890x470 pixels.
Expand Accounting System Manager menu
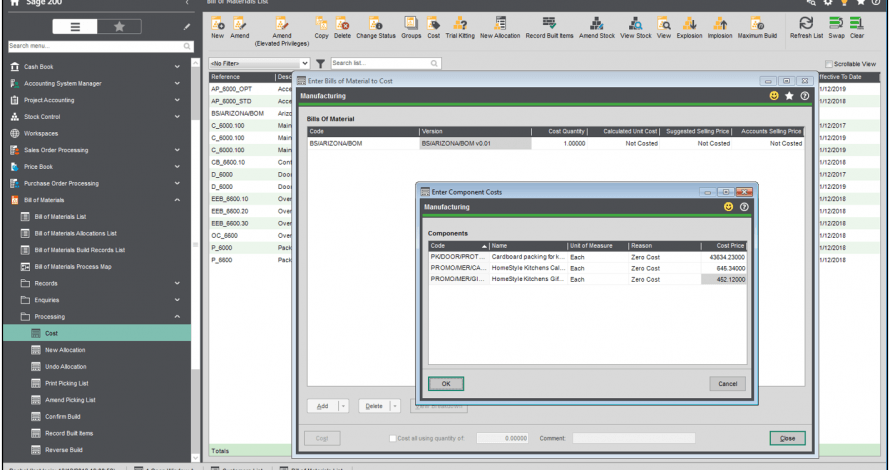[177, 83]
